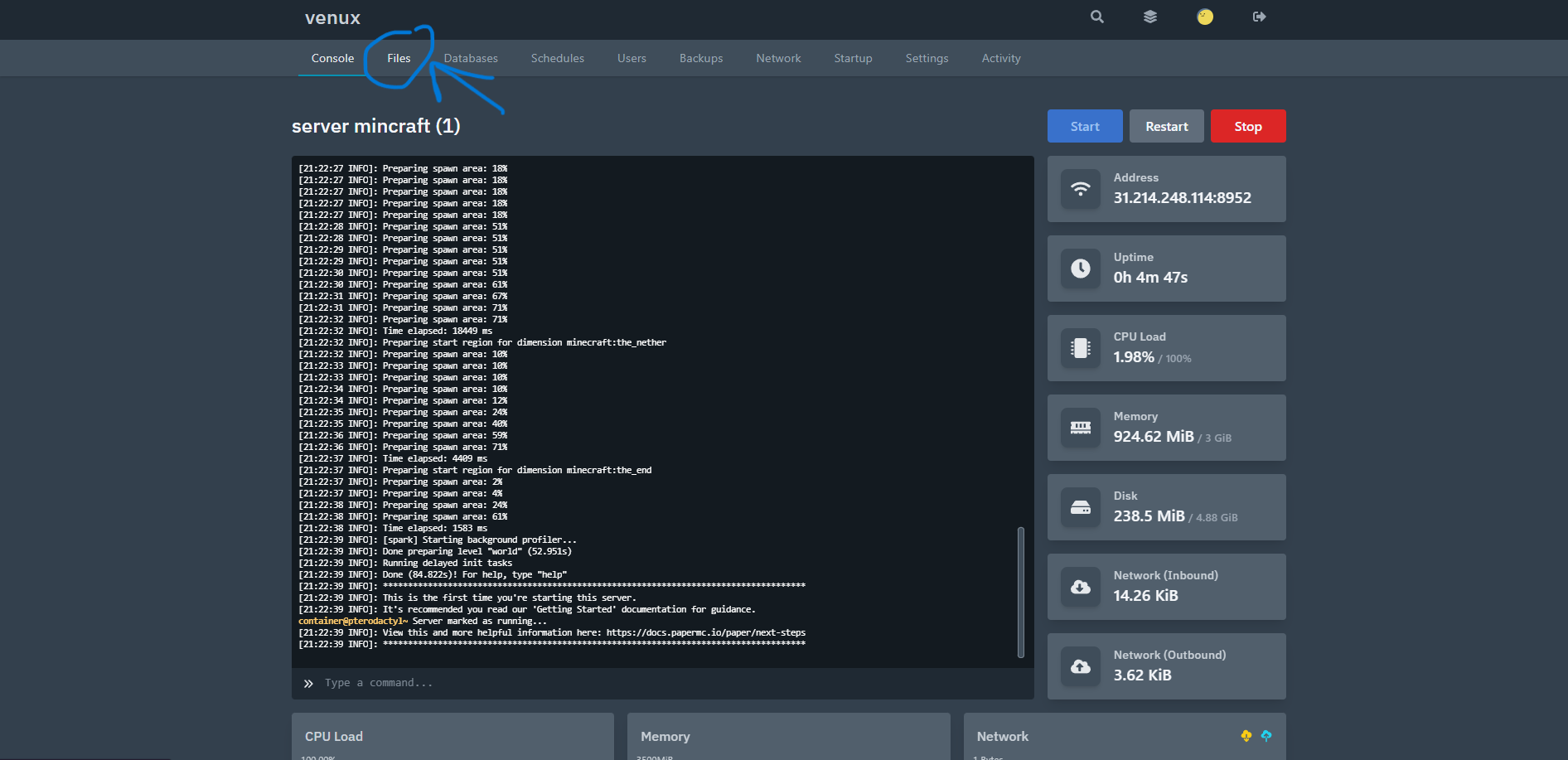
Task: Click the wifi icon beside Address
Action: click(1081, 189)
